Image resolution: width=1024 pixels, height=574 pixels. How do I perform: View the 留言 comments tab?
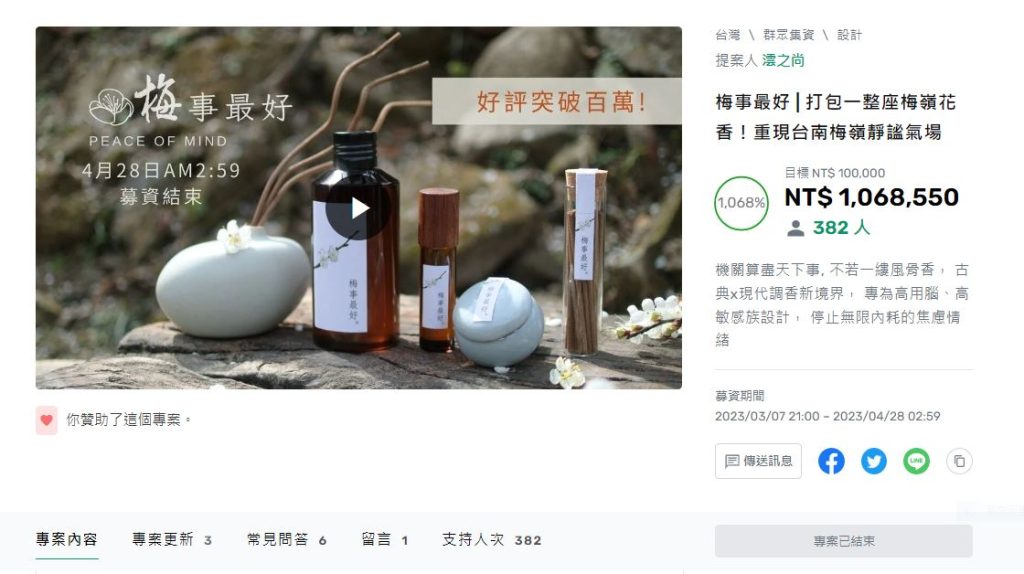click(385, 540)
